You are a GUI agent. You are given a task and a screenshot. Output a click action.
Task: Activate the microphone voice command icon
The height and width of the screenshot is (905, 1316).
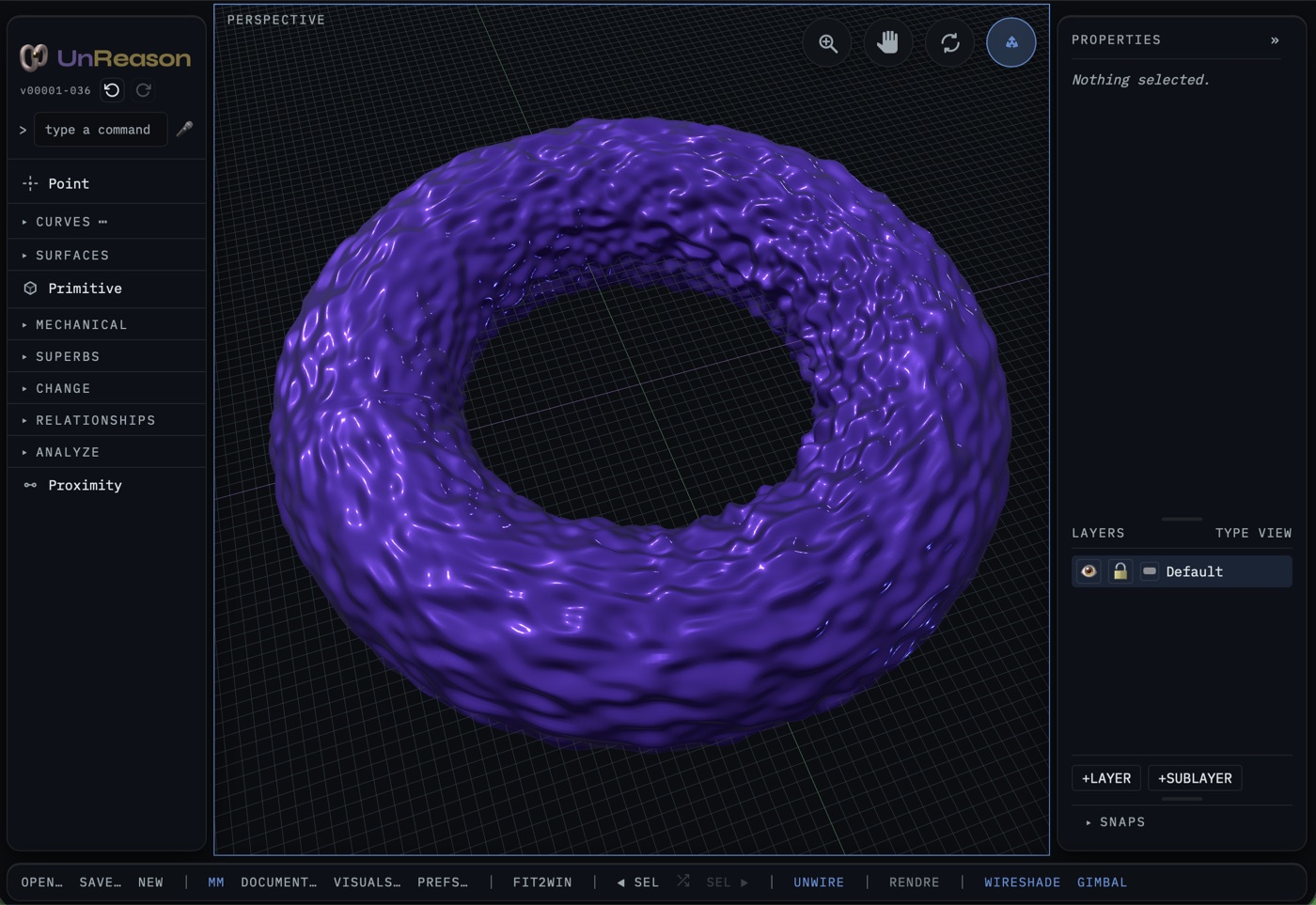(x=184, y=129)
